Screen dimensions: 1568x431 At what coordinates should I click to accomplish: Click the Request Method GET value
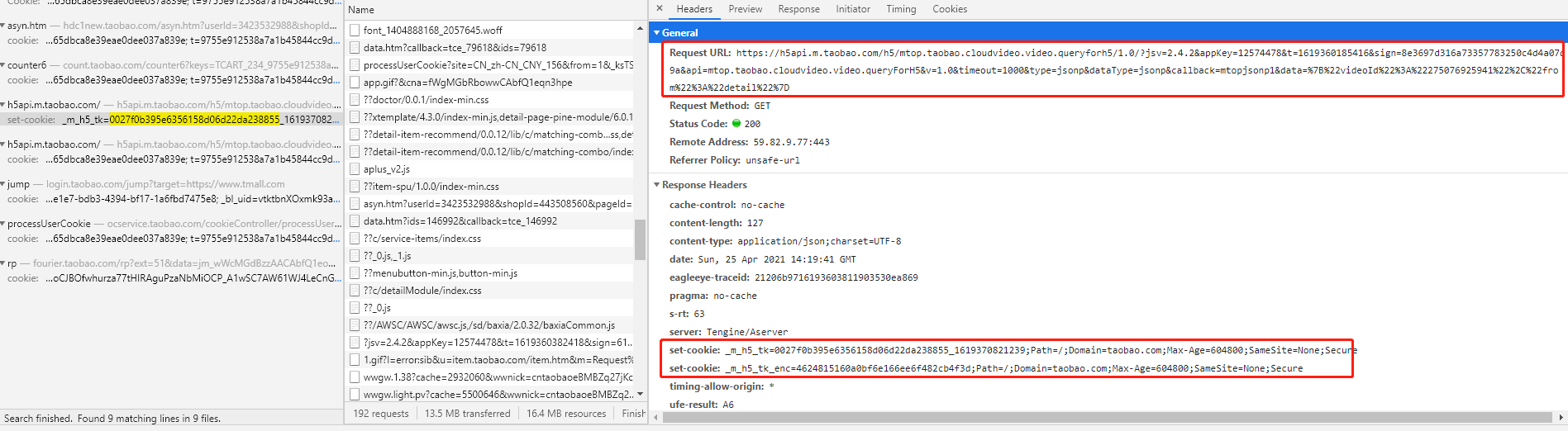point(762,106)
